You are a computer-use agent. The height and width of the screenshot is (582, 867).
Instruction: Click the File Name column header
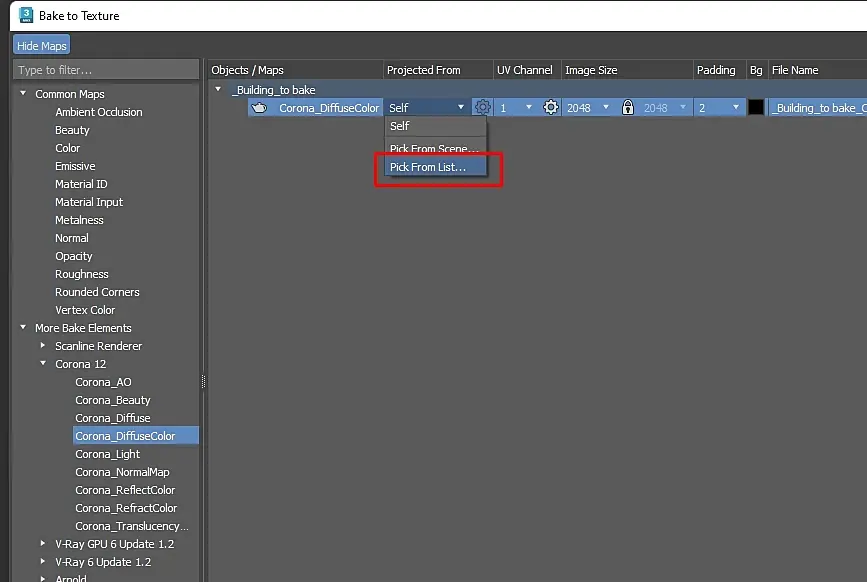click(x=795, y=70)
